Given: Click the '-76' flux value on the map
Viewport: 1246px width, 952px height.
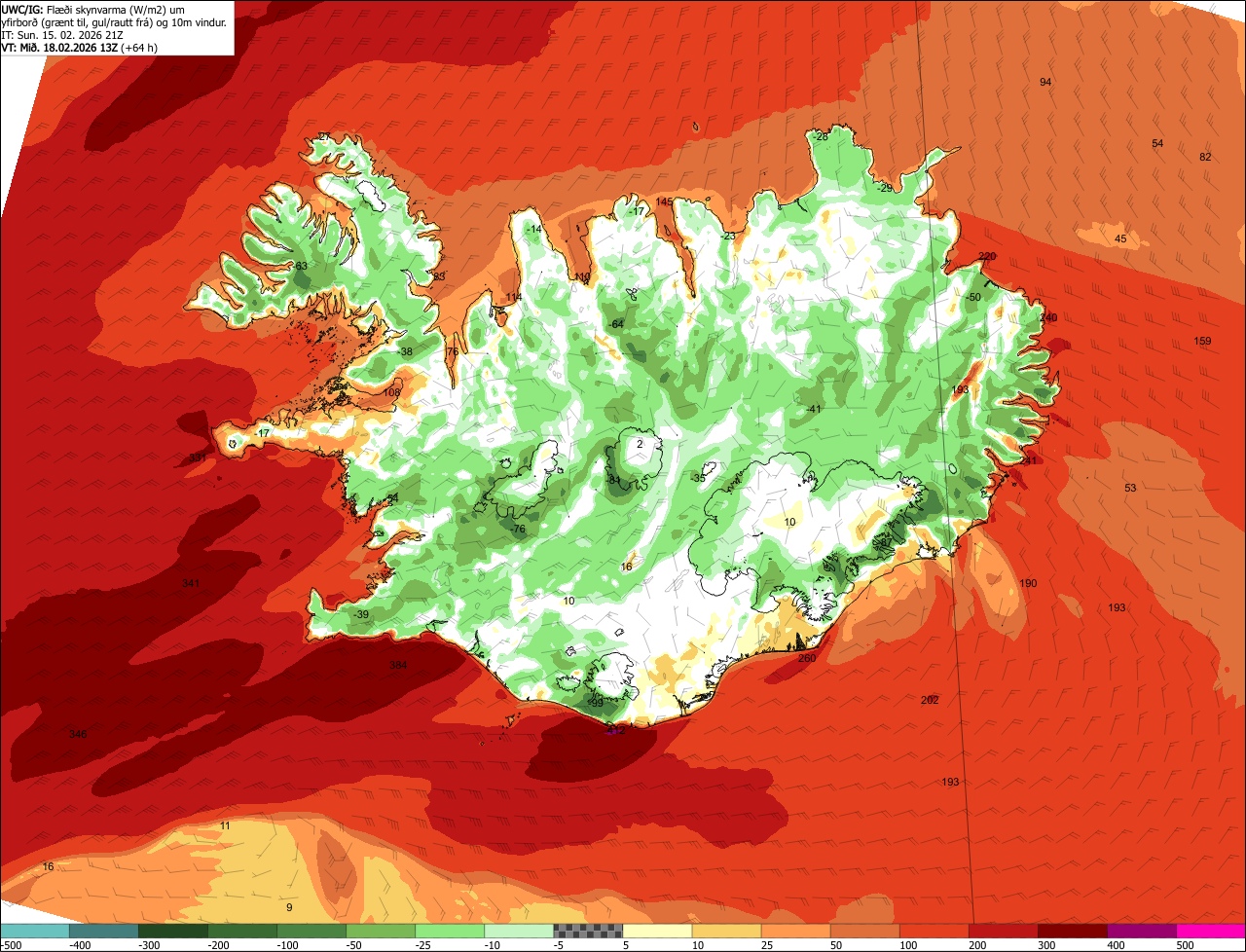Looking at the screenshot, I should [518, 529].
